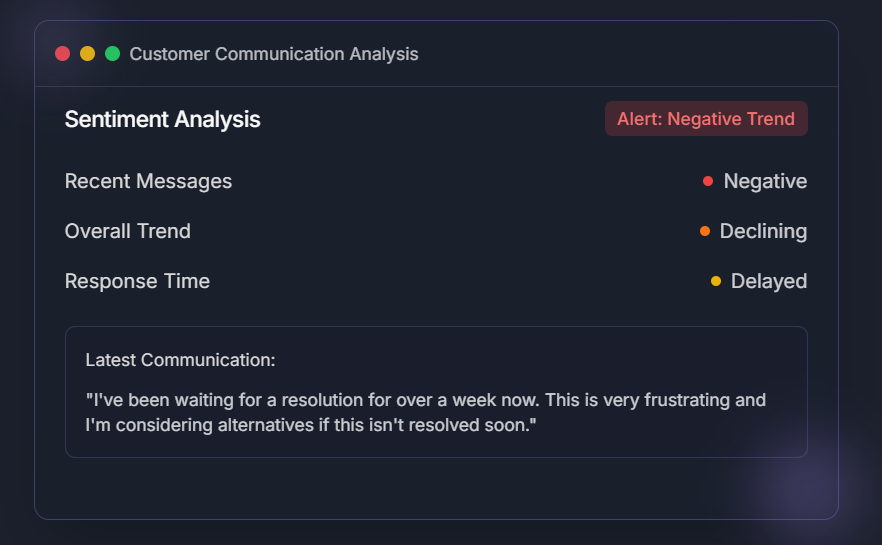
Task: Select the Recent Messages label
Action: pyautogui.click(x=148, y=181)
